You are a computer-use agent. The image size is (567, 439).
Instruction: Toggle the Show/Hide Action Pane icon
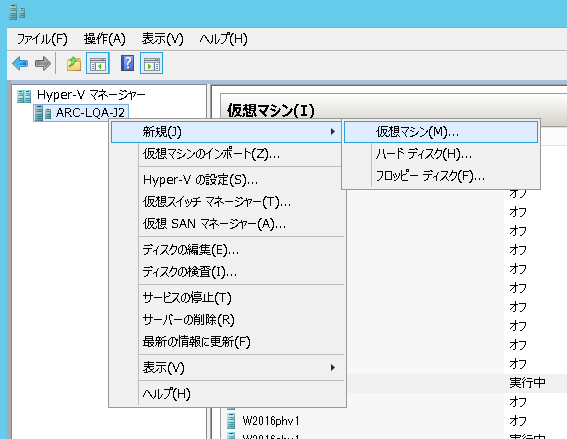pyautogui.click(x=152, y=64)
